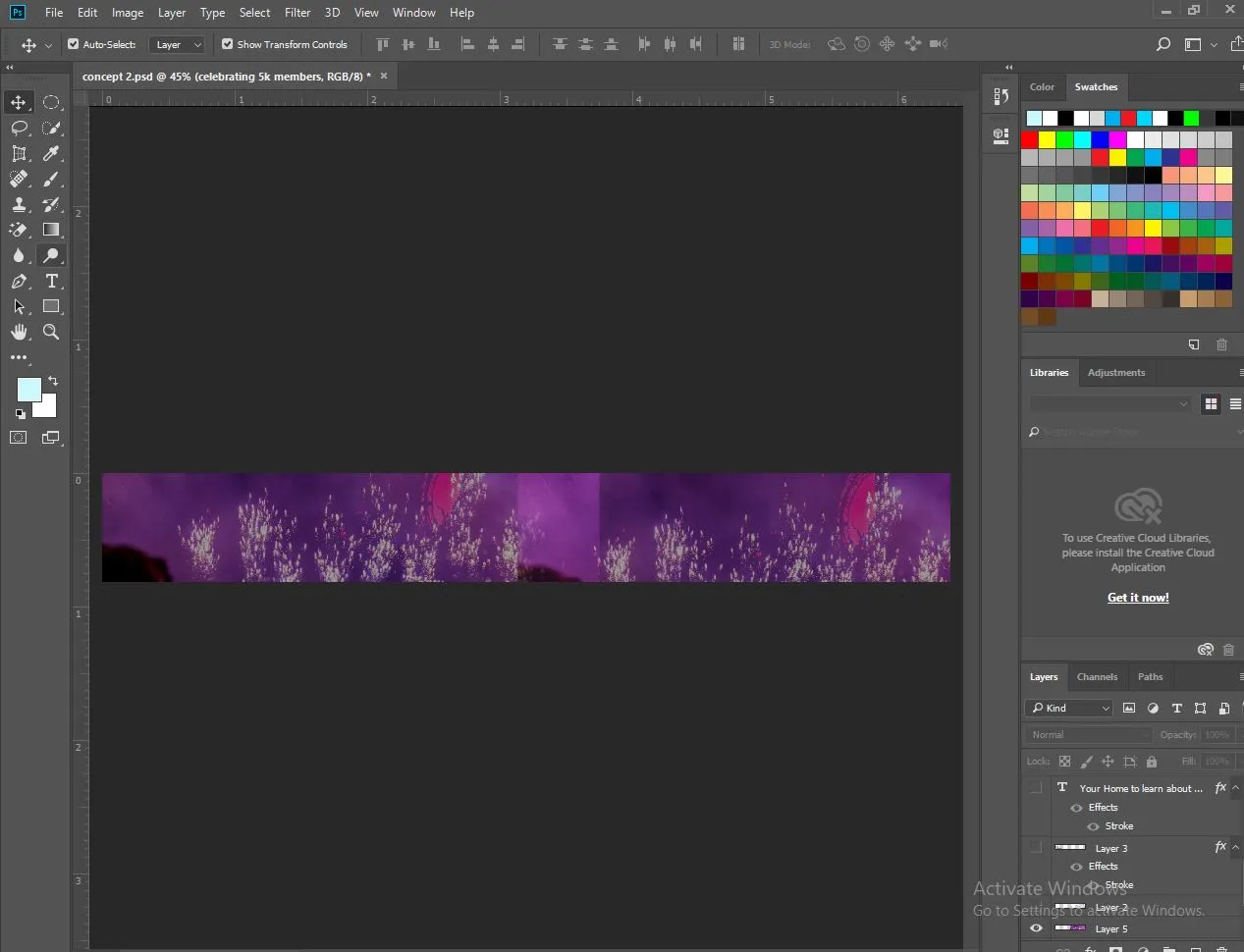Viewport: 1244px width, 952px height.
Task: Click the Get it now! link
Action: point(1138,598)
